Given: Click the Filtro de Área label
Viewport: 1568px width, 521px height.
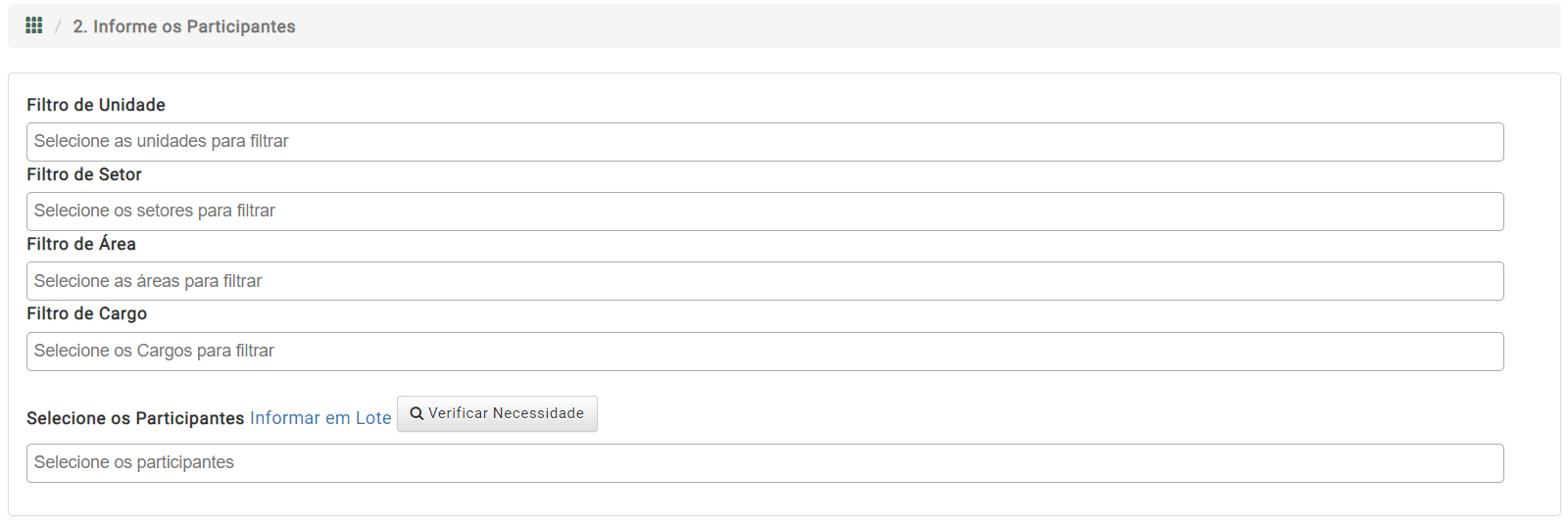Looking at the screenshot, I should pyautogui.click(x=81, y=244).
